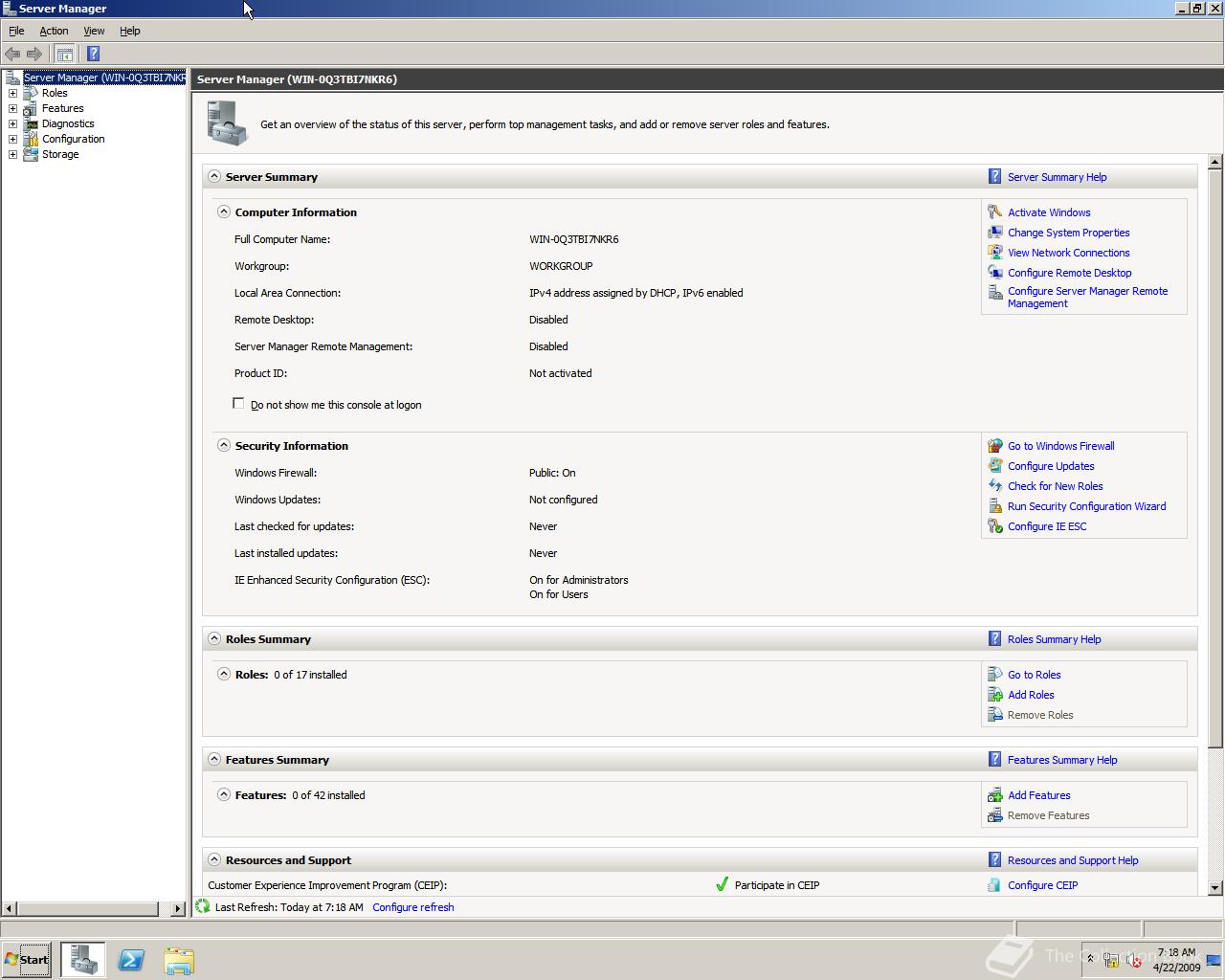Collapse the Features Summary section
The image size is (1225, 980).
214,759
